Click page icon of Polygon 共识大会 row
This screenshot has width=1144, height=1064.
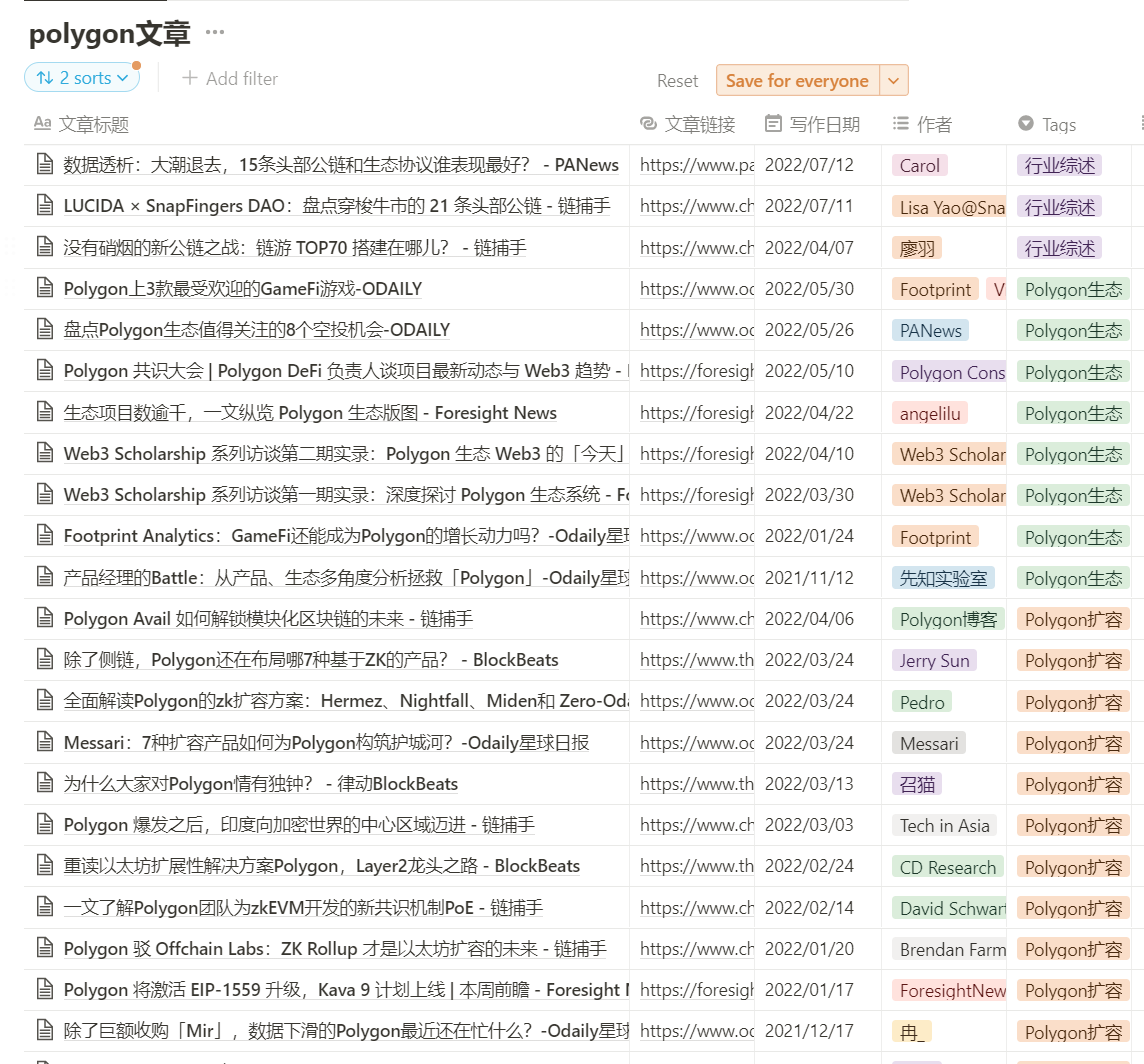pyautogui.click(x=45, y=371)
